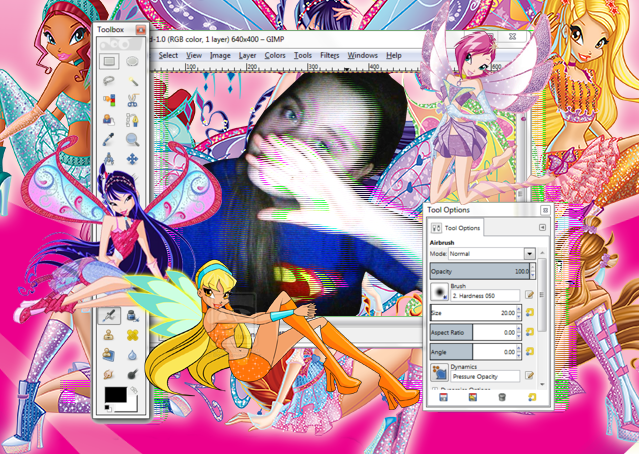This screenshot has height=454, width=639.
Task: Pick the Fuzzy Select magic wand tool
Action: pos(132,81)
